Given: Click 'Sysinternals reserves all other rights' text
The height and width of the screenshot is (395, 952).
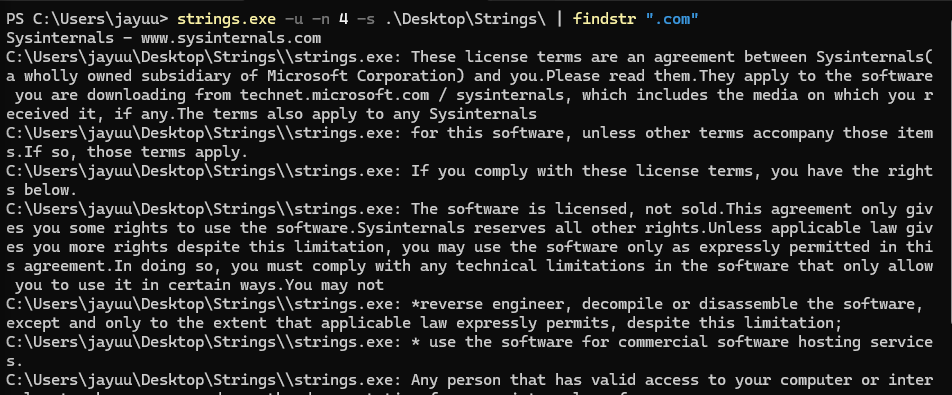Looking at the screenshot, I should pyautogui.click(x=528, y=228).
